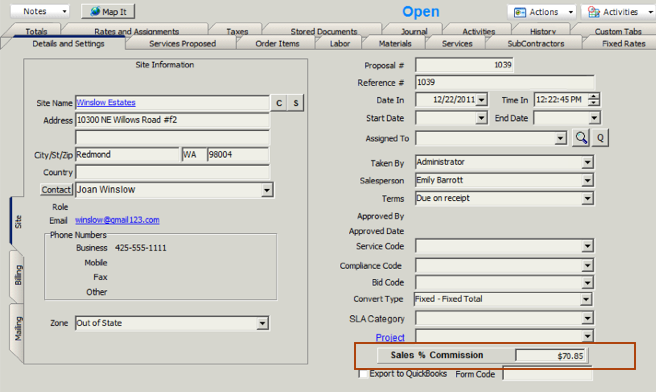Open the Map It button
656x392 pixels.
point(108,12)
